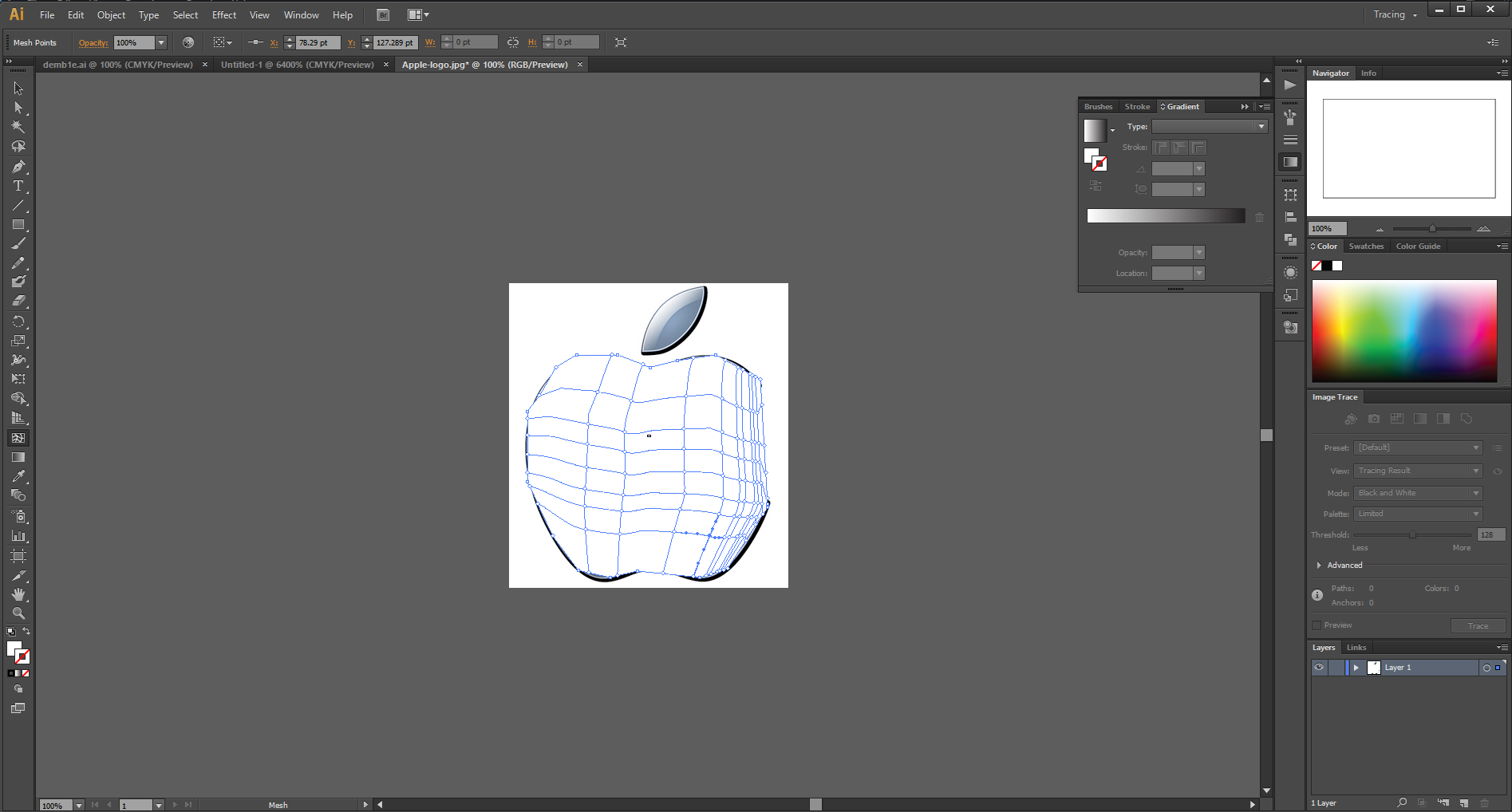
Task: Pick the Eyedropper tool
Action: tap(18, 476)
